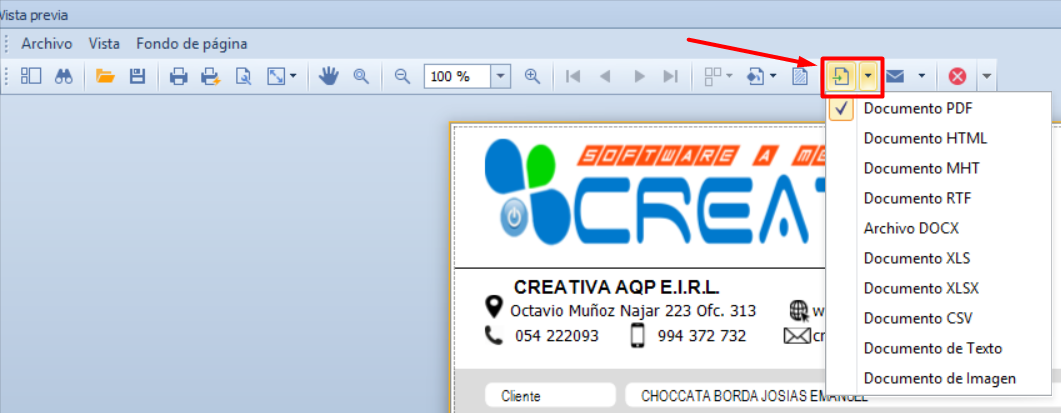Click the mobile number 994 372 732
Image resolution: width=1061 pixels, height=413 pixels.
pos(702,336)
